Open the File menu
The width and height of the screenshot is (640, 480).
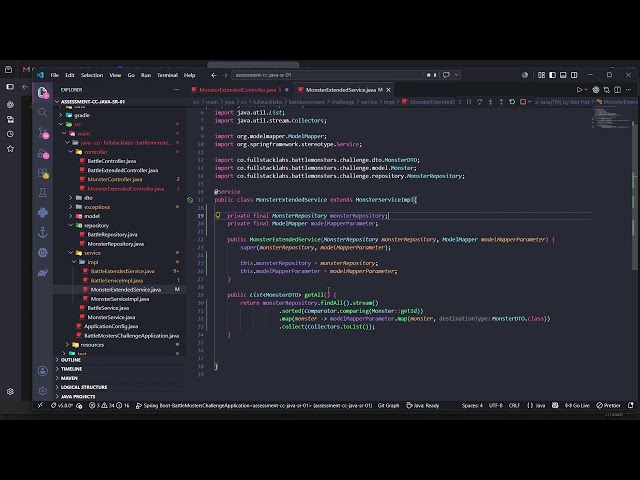pyautogui.click(x=55, y=75)
